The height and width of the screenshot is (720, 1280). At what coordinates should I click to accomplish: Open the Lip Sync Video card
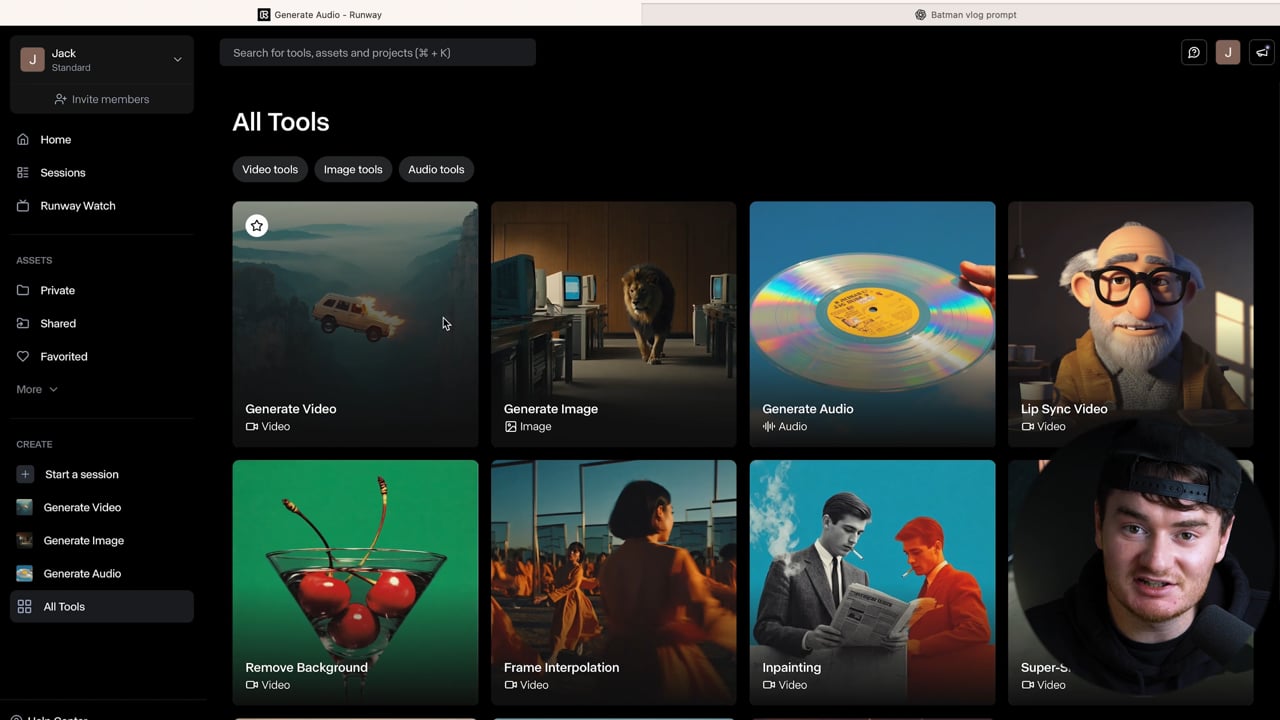point(1130,324)
